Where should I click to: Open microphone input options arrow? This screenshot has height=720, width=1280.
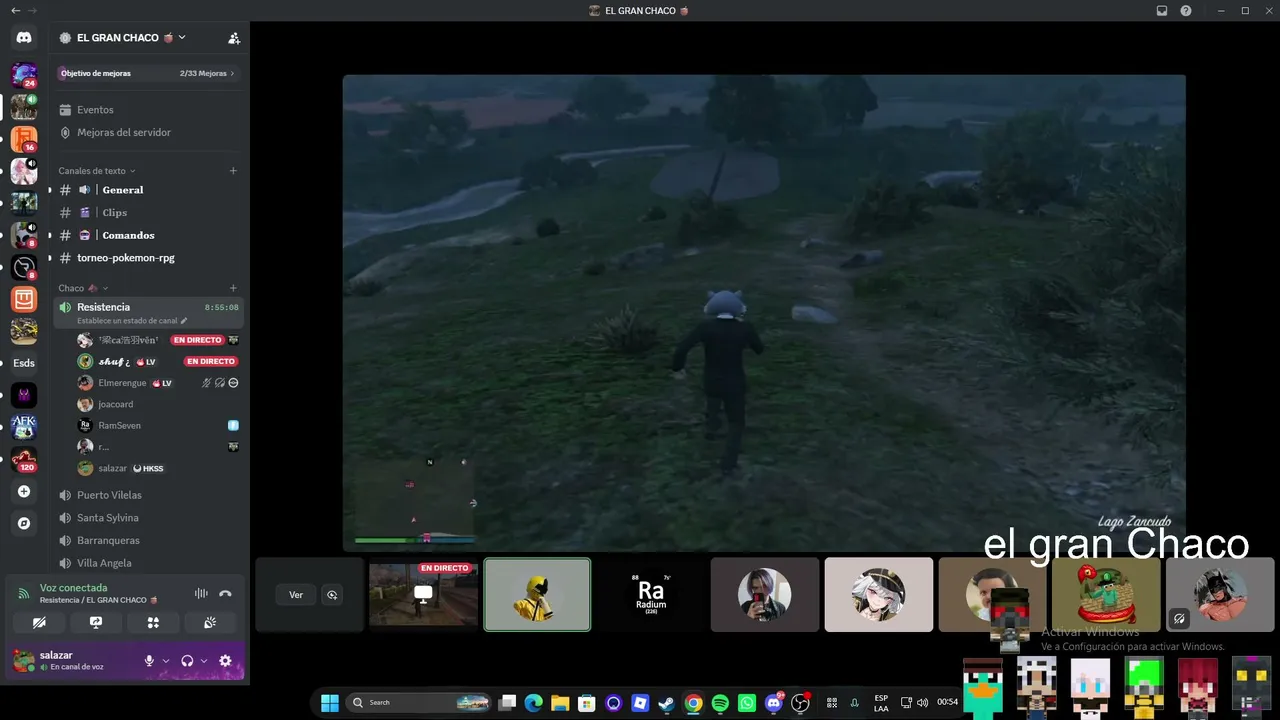point(166,661)
